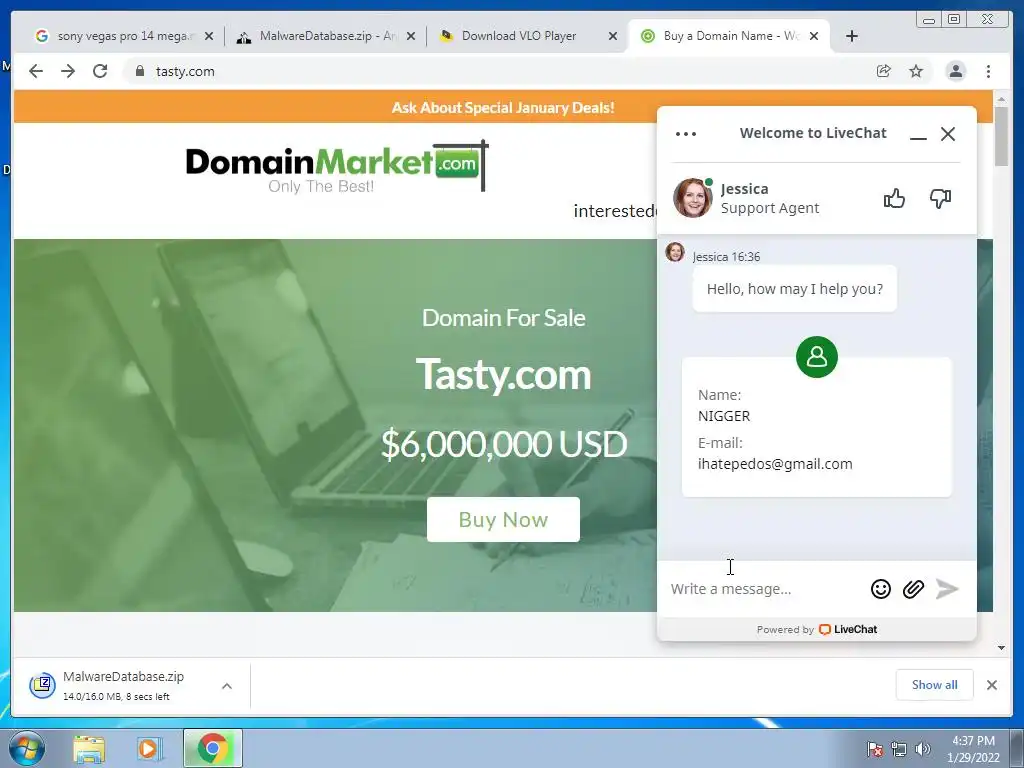Image resolution: width=1024 pixels, height=768 pixels.
Task: Click the Write a message field
Action: [765, 588]
